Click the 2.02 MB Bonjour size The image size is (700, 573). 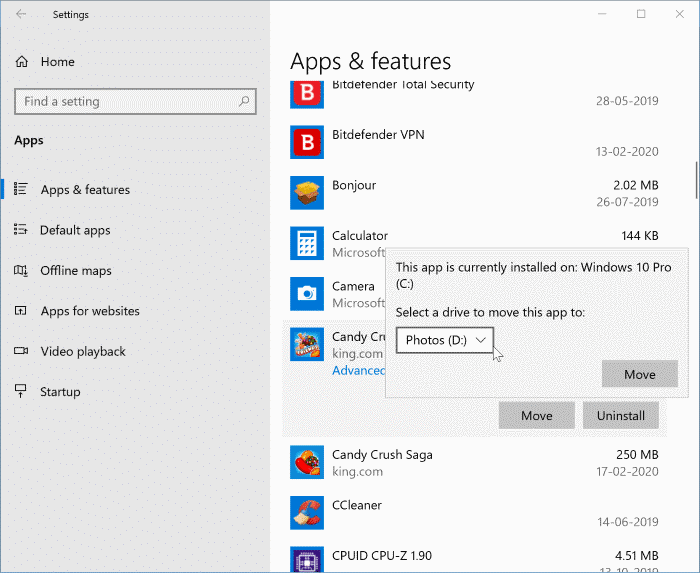click(x=636, y=185)
